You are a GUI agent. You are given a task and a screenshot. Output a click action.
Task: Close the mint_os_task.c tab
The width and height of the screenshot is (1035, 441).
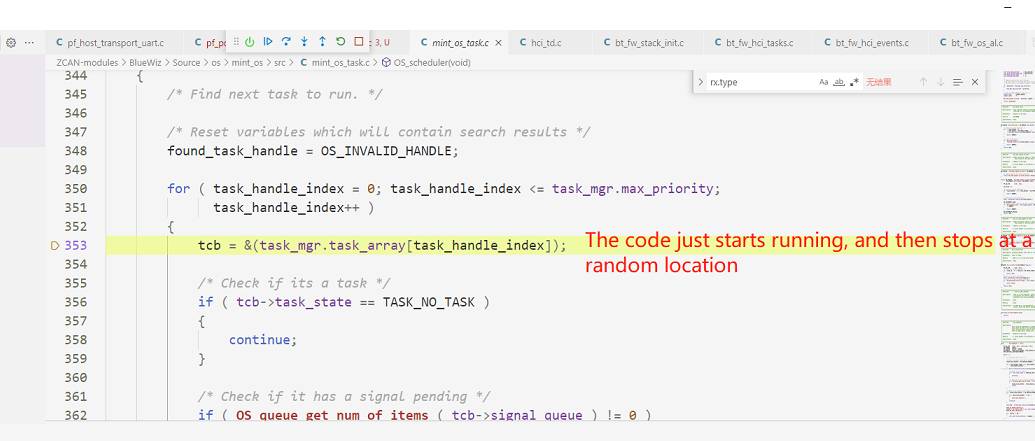[498, 43]
